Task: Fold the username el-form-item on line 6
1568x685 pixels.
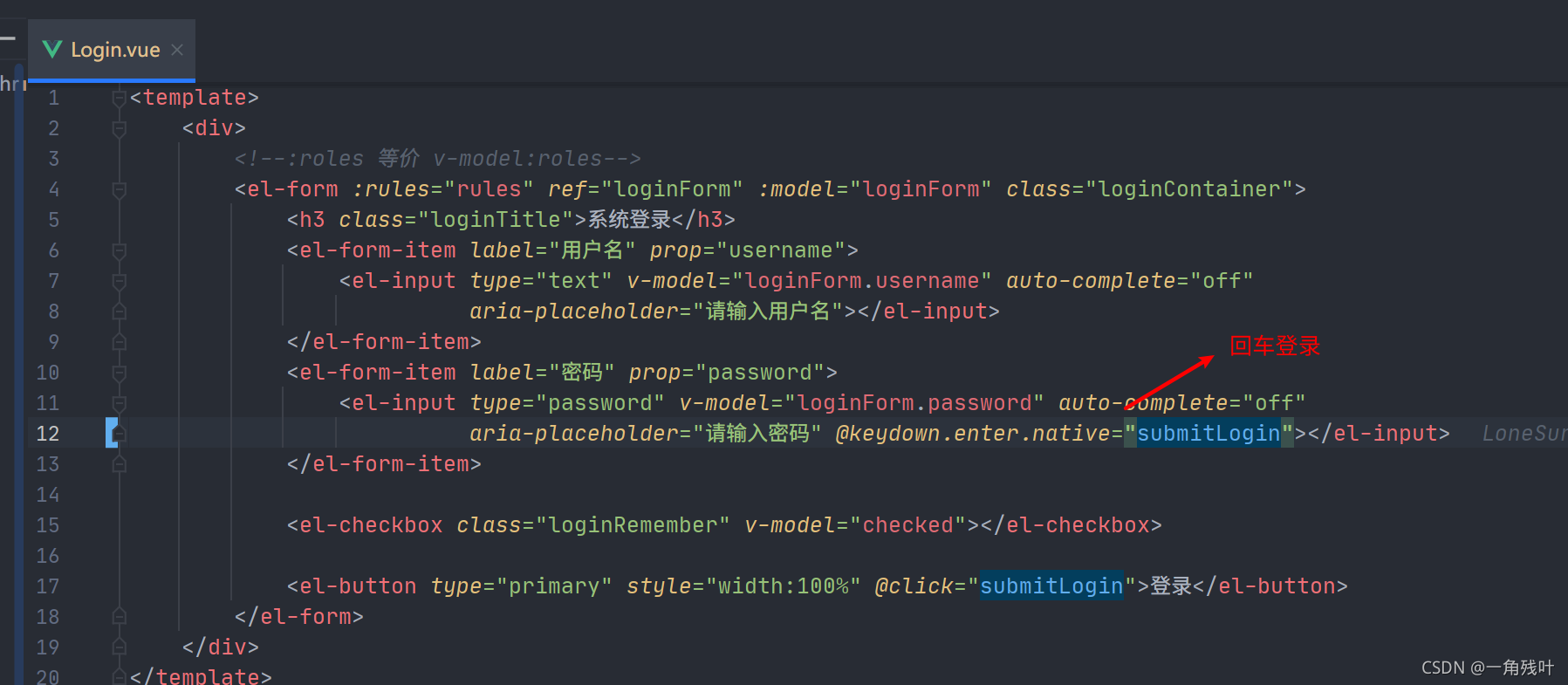Action: tap(120, 250)
